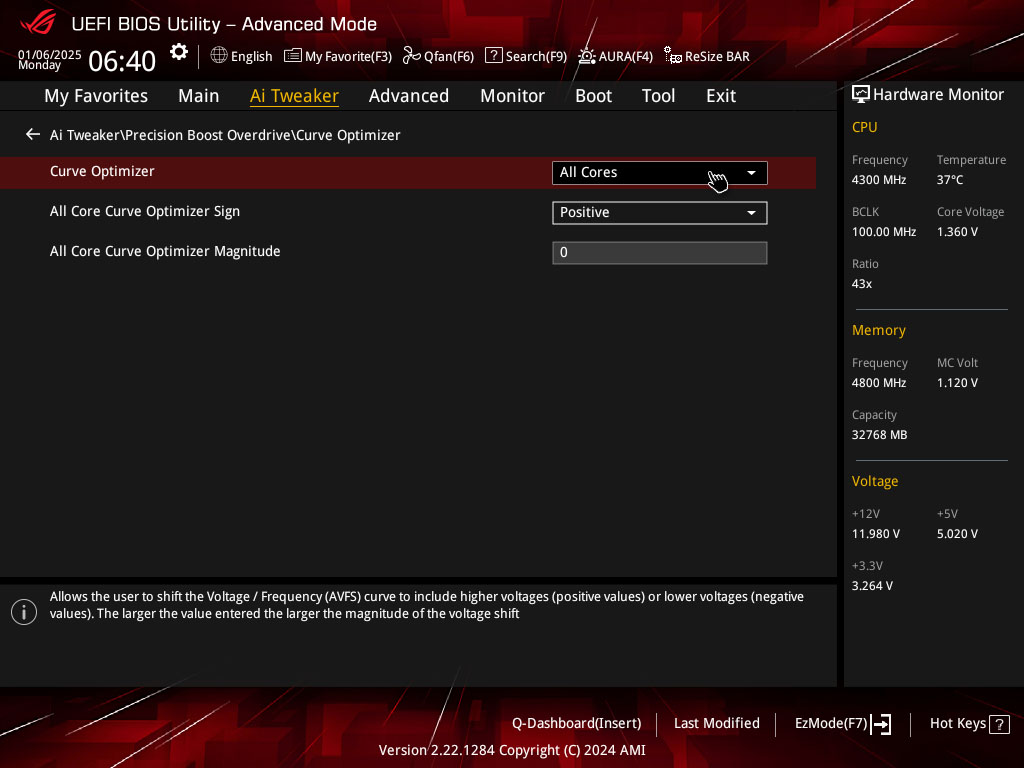Click the 1.120 V MC Volt value

pos(957,383)
